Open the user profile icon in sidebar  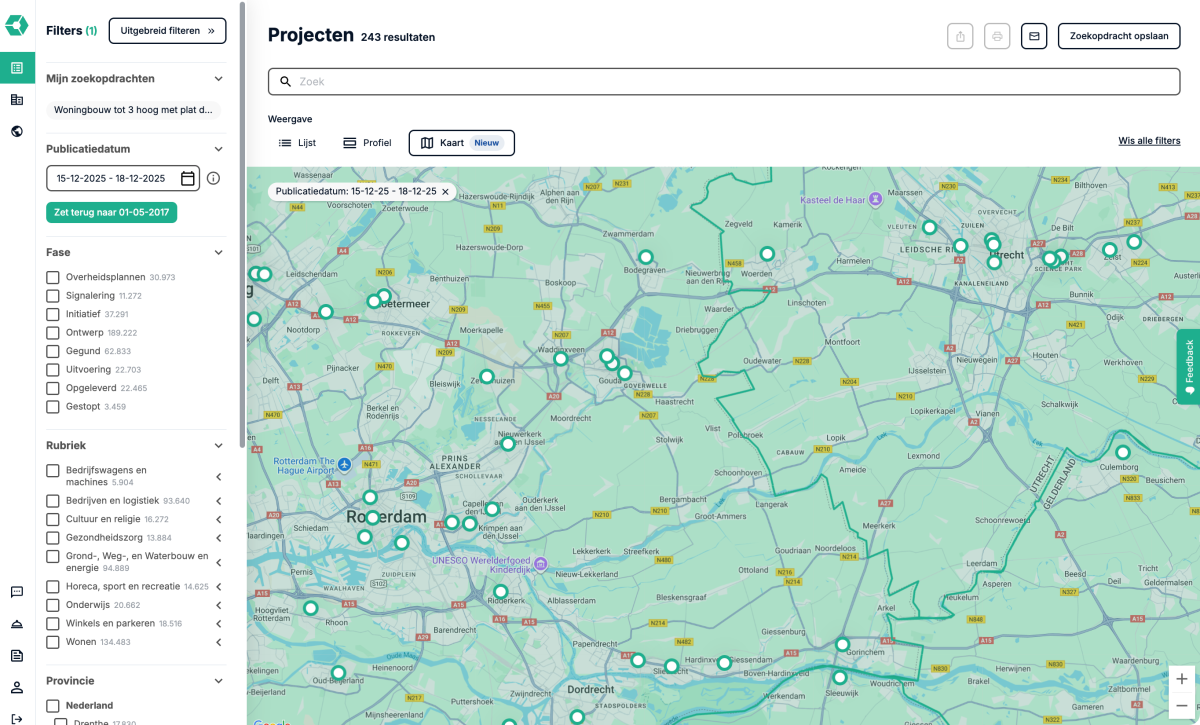click(17, 687)
